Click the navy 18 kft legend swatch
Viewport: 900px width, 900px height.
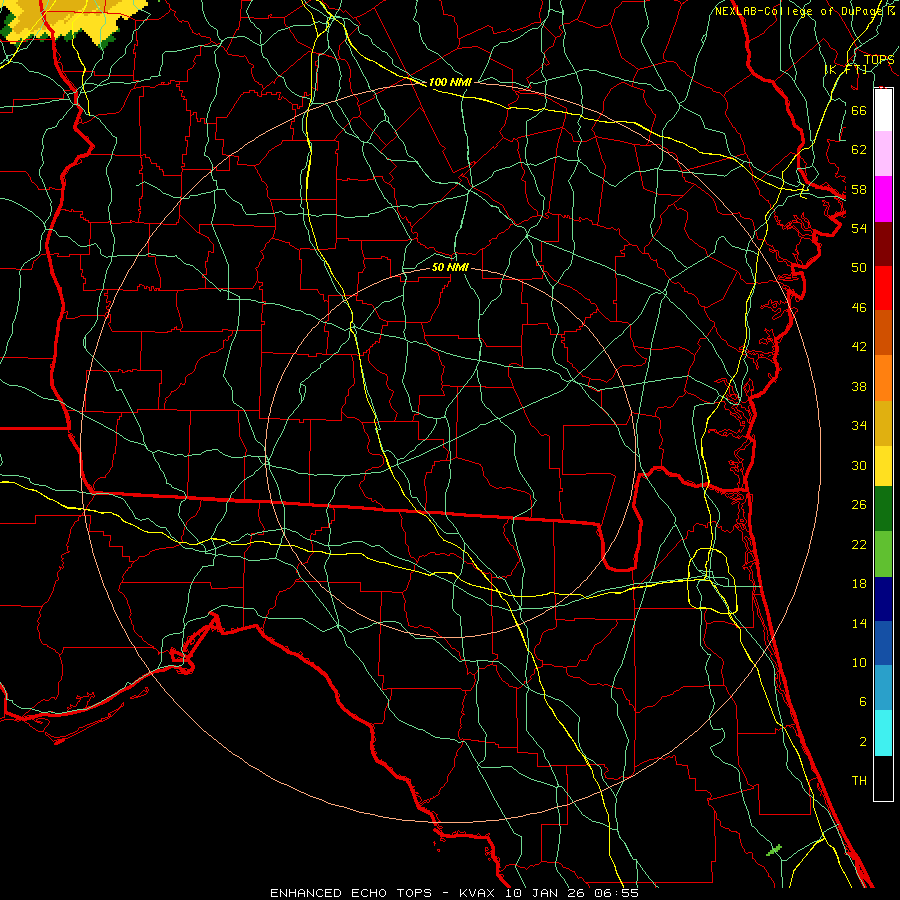(x=883, y=599)
